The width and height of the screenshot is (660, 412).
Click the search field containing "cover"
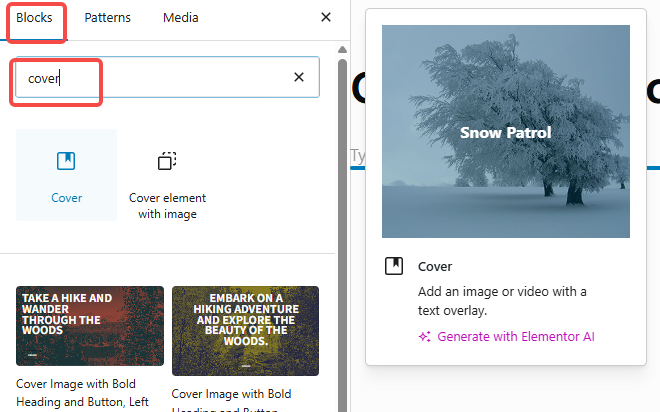coord(150,78)
